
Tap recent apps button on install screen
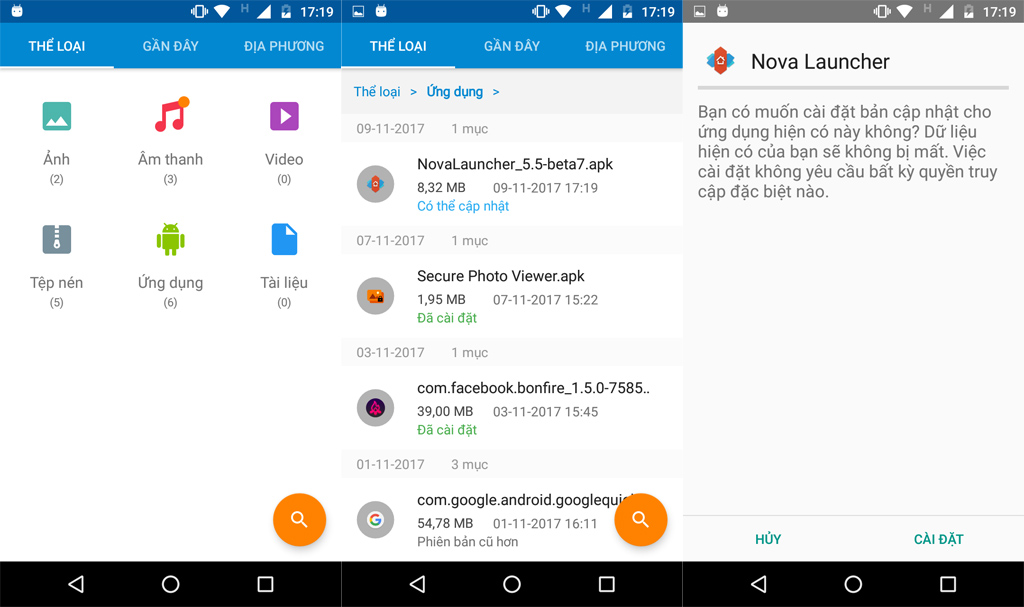pos(948,583)
